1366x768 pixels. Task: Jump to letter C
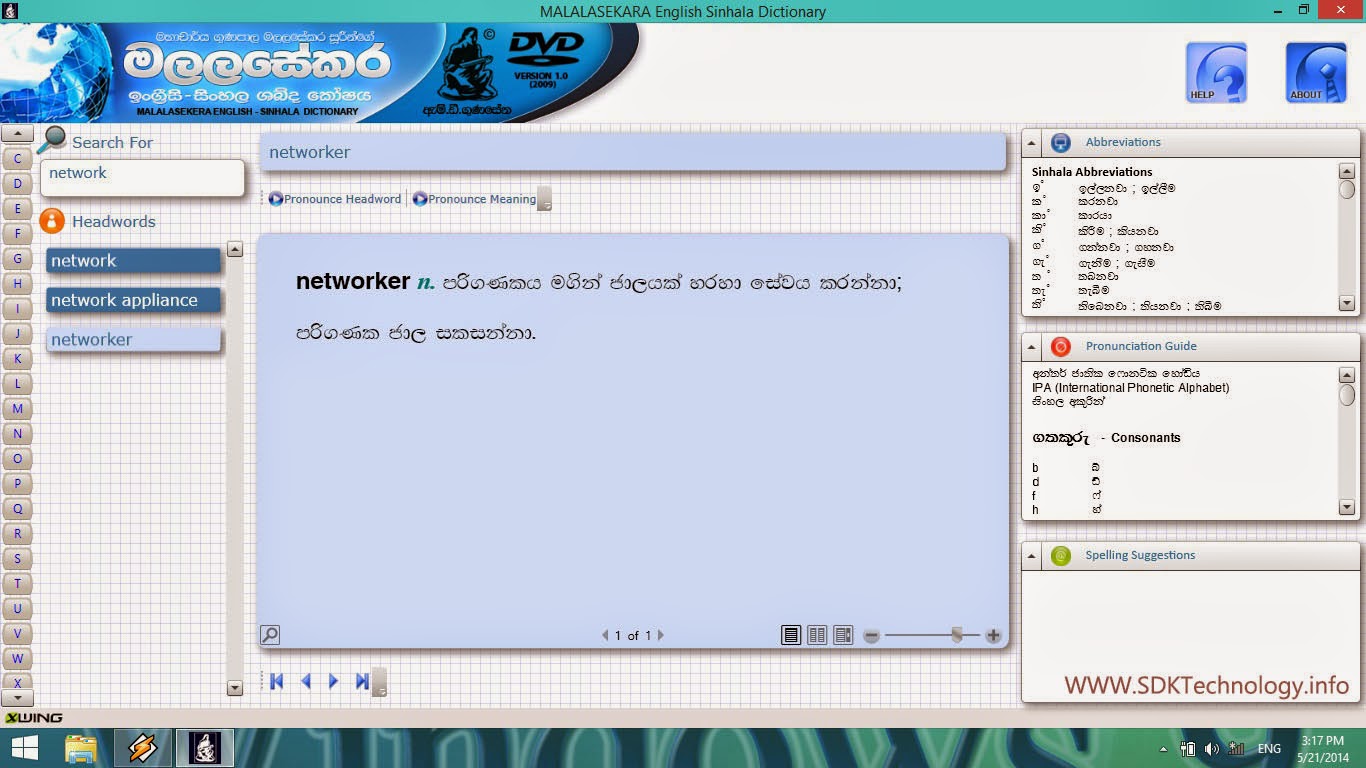coord(17,159)
